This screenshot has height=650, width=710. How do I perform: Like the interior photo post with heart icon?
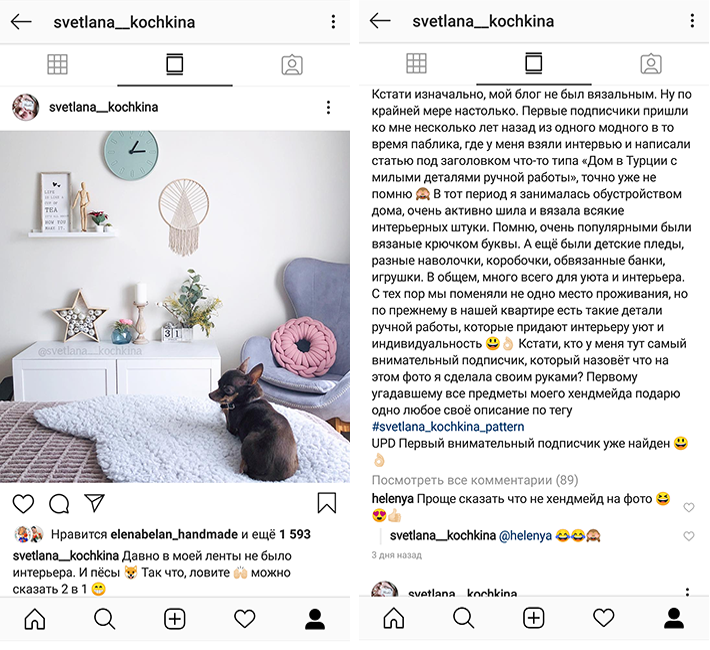23,504
